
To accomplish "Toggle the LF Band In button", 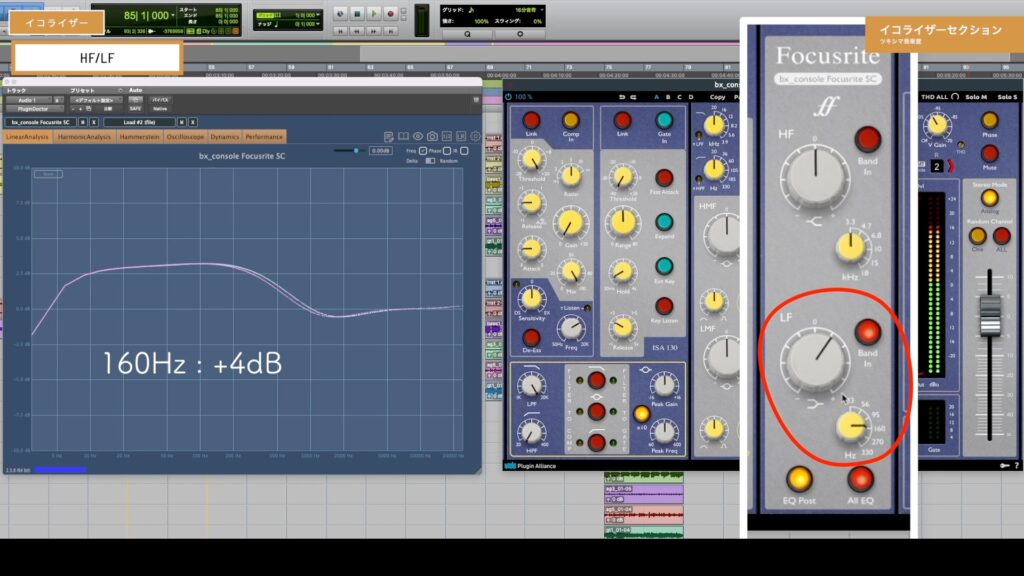I will coord(867,332).
